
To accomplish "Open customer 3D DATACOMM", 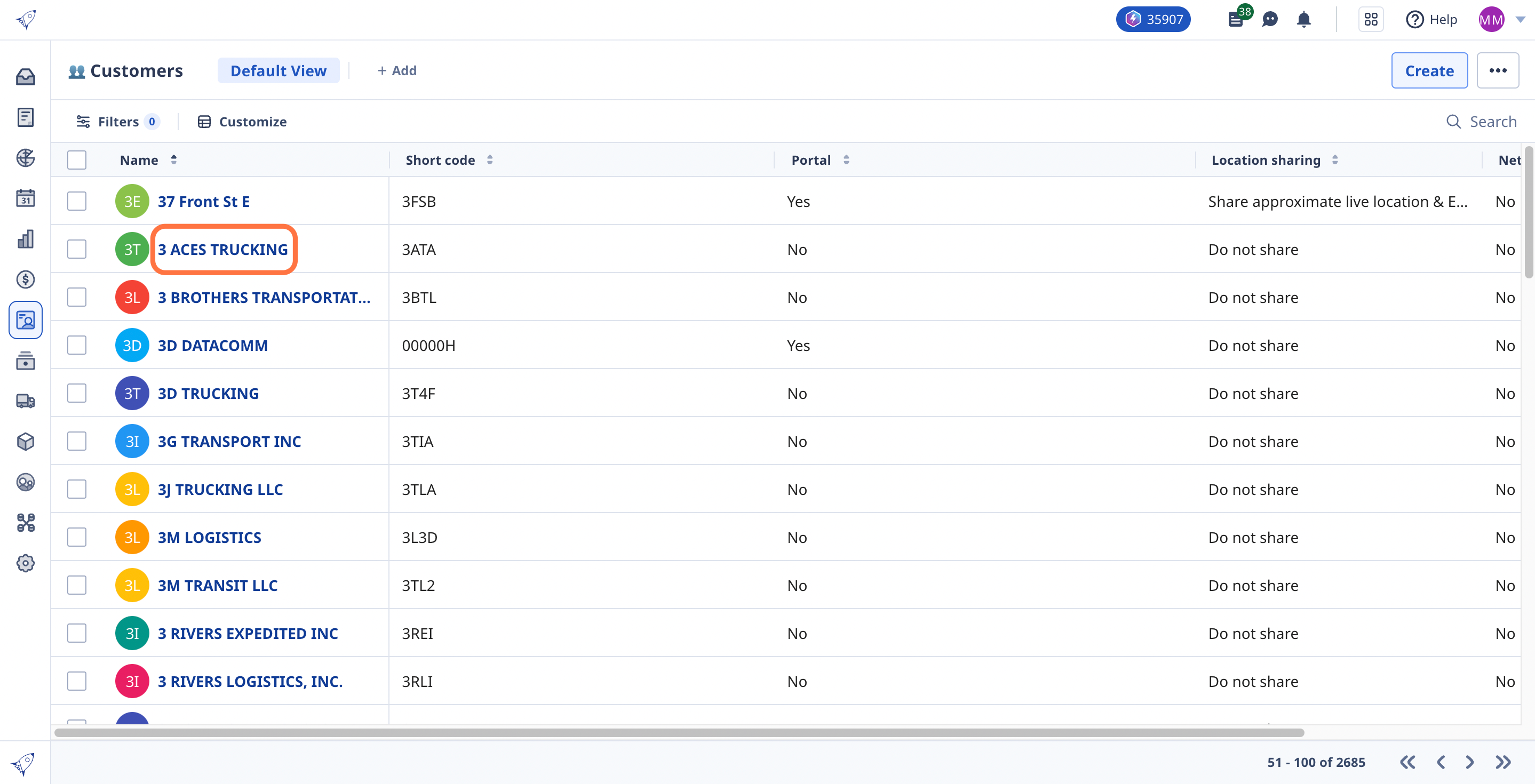I will [x=213, y=345].
